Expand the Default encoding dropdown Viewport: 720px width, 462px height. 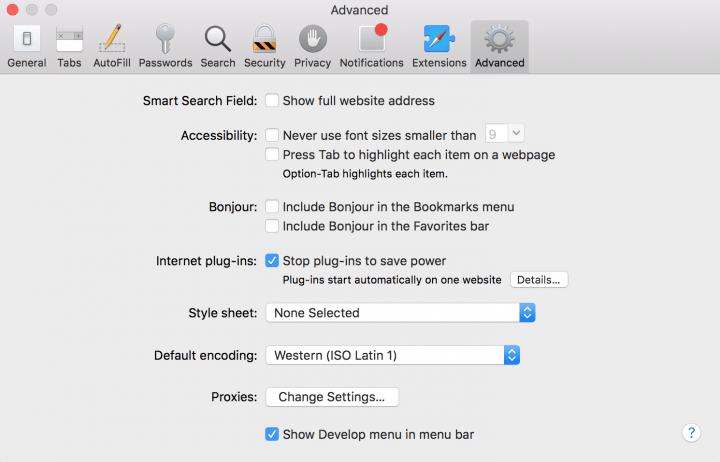[392, 355]
